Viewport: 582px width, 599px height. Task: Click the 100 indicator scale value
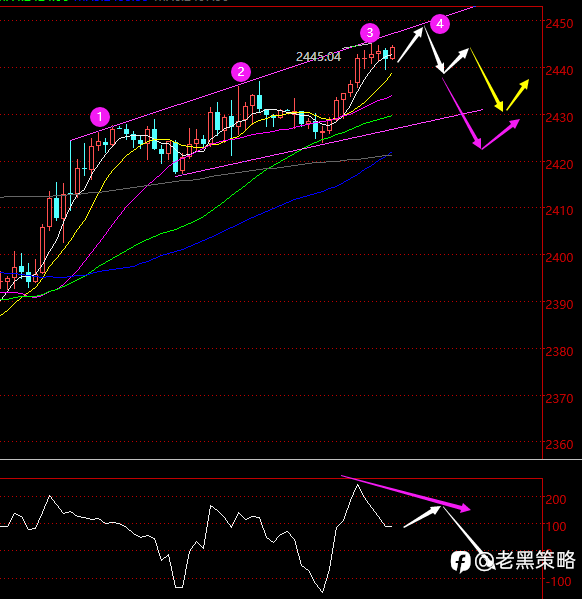[556, 527]
